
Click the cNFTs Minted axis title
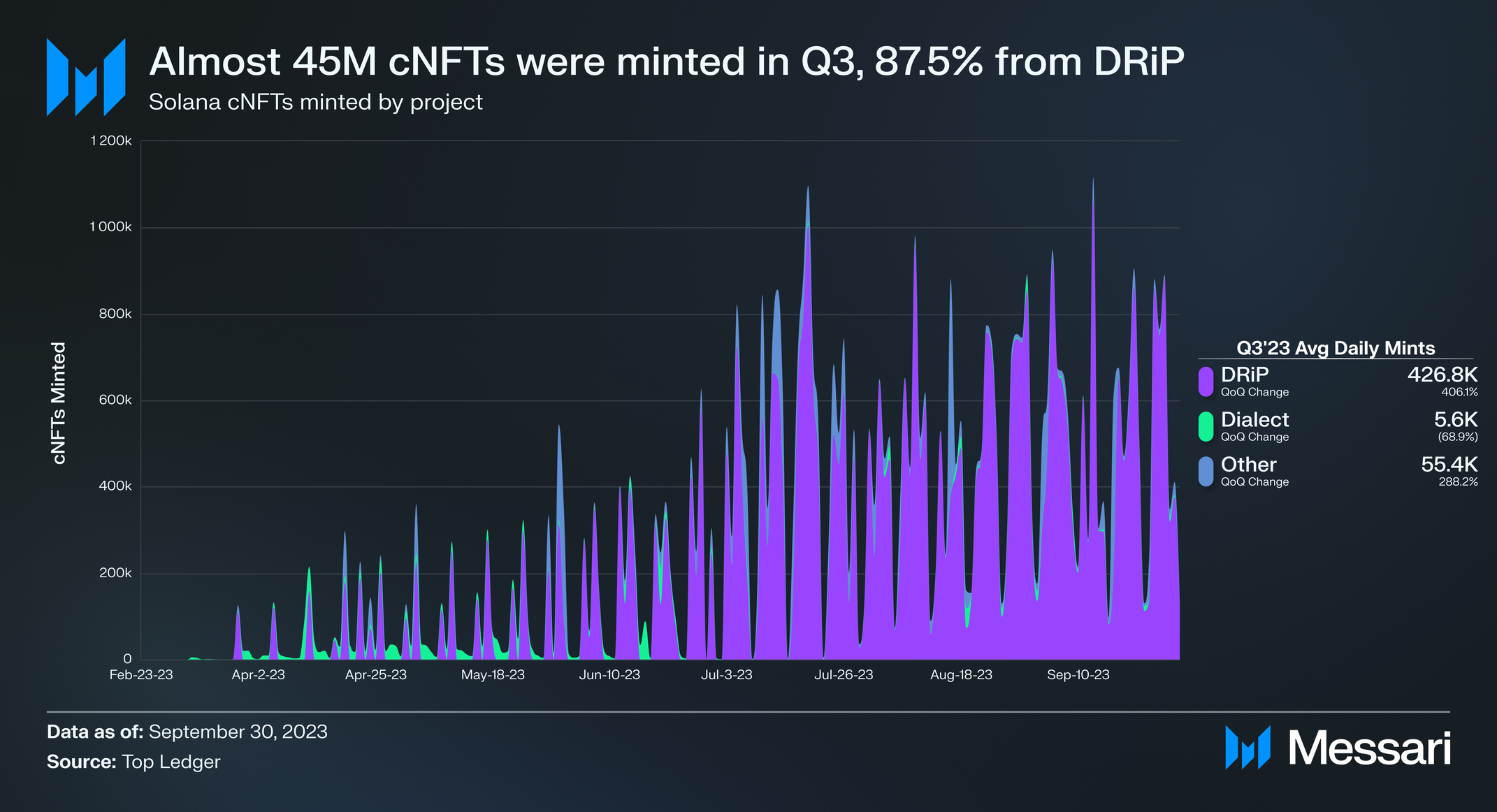tap(59, 403)
